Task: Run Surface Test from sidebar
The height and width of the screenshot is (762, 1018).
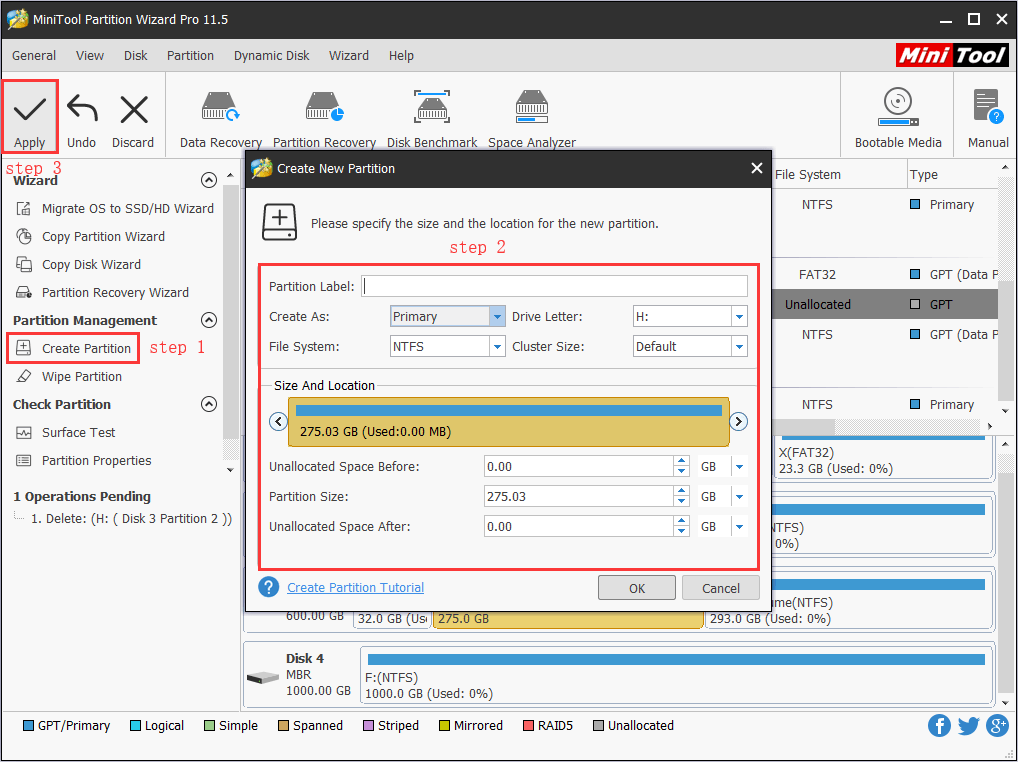Action: point(65,432)
